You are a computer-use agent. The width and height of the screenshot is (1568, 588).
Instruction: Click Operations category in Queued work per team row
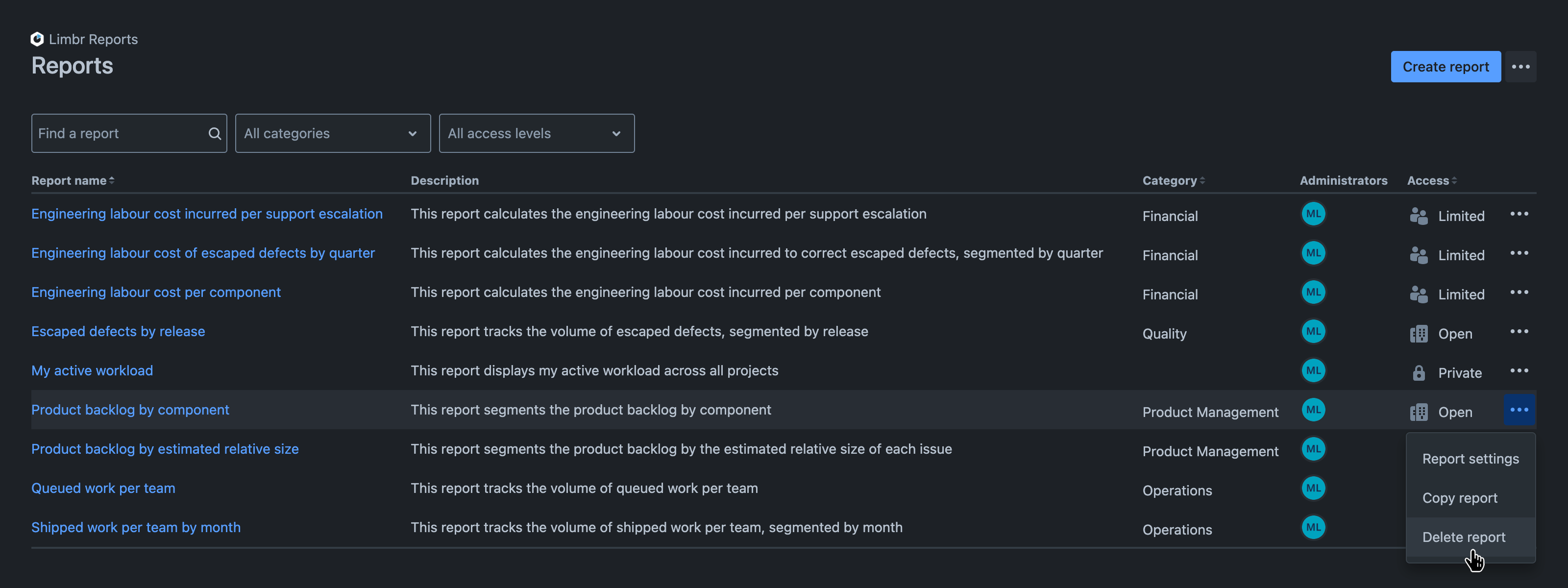coord(1176,490)
